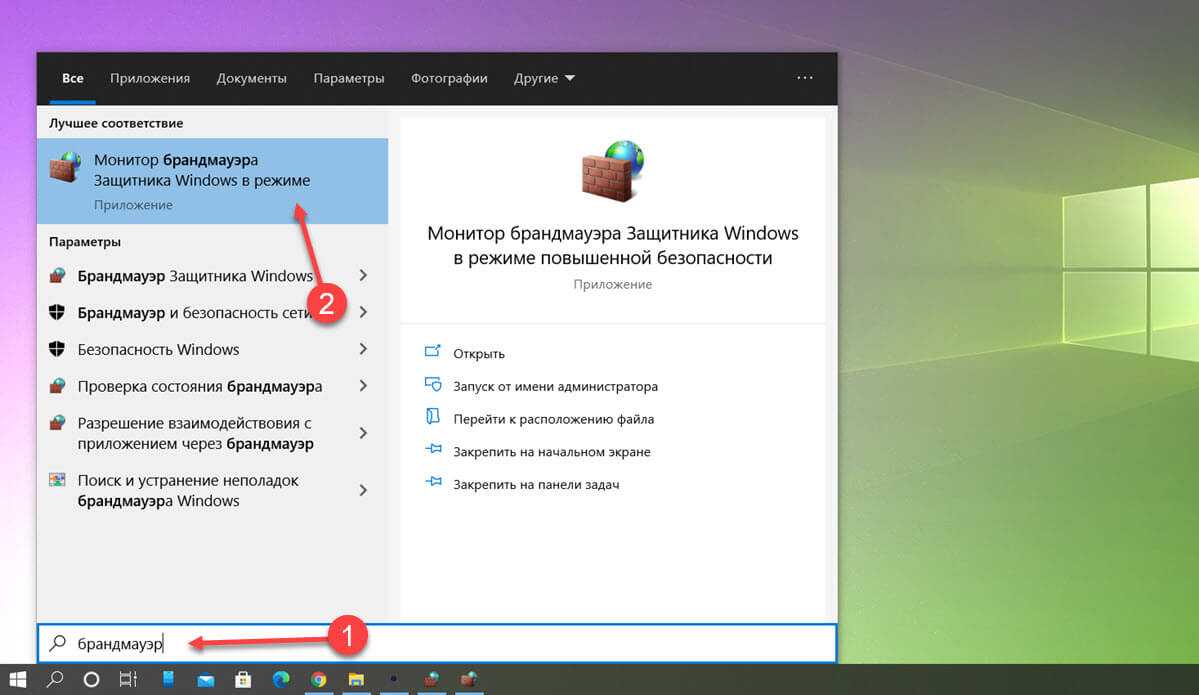The width and height of the screenshot is (1199, 695).
Task: Open File Explorer from the taskbar
Action: (355, 679)
